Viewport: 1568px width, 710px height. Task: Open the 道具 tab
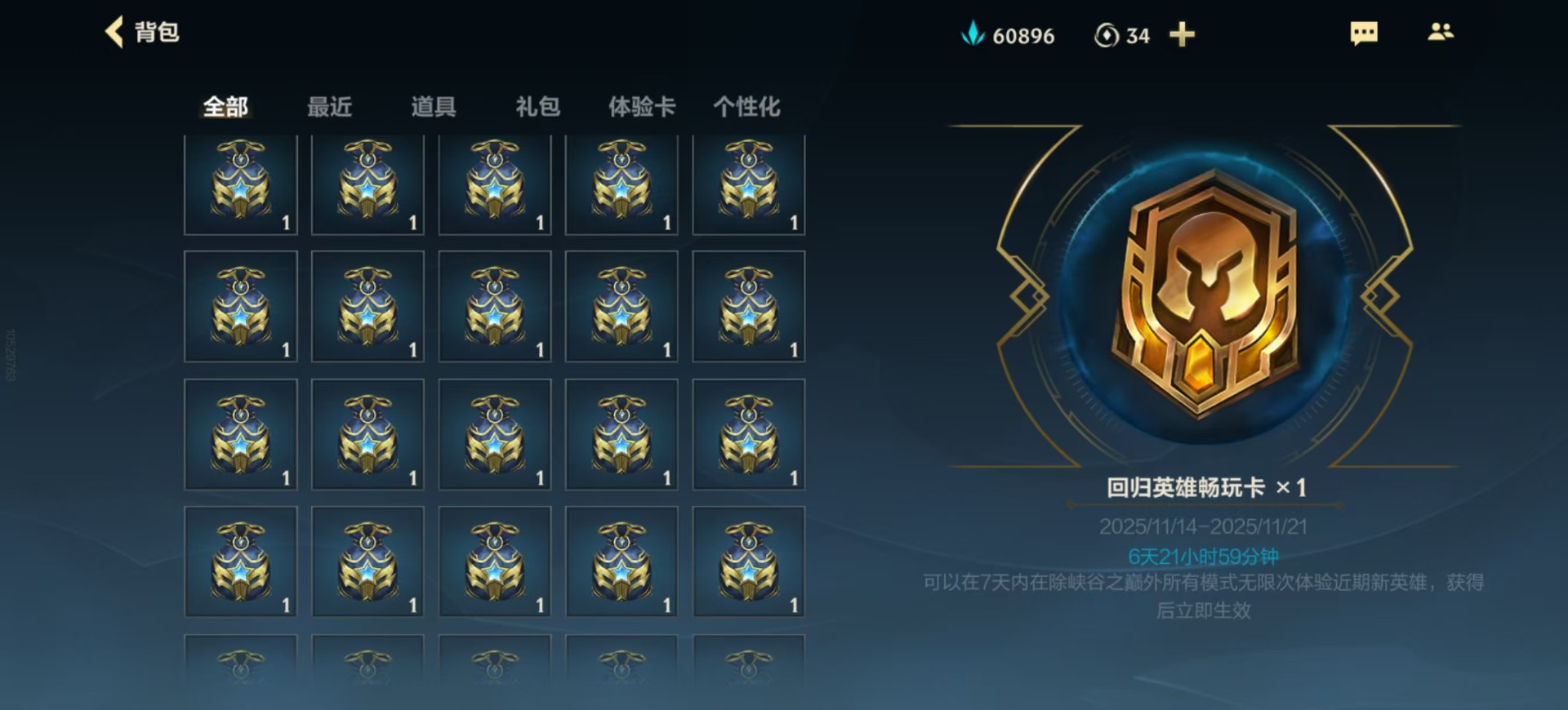[434, 106]
